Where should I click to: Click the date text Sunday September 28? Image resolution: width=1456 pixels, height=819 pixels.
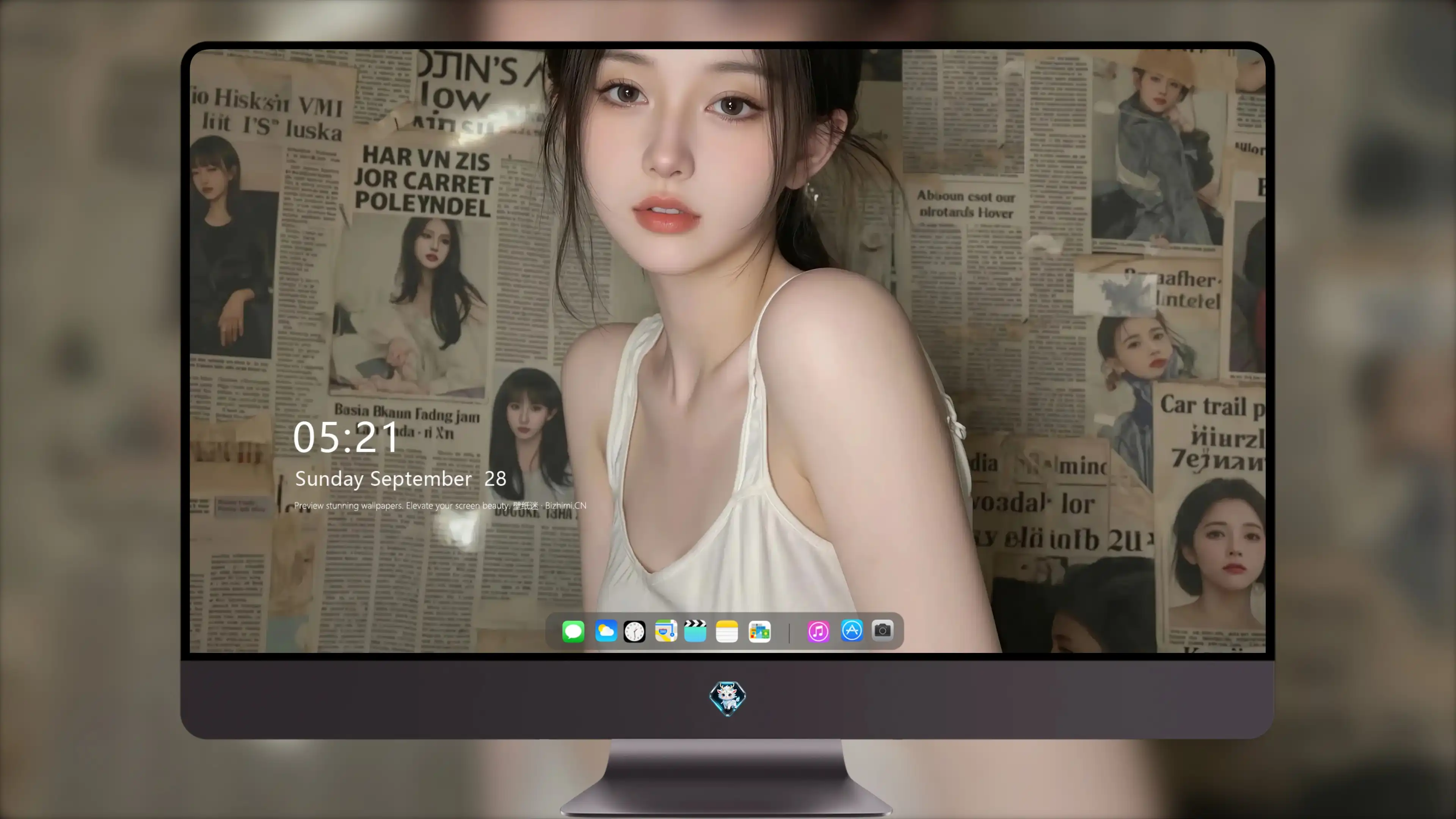pyautogui.click(x=400, y=479)
